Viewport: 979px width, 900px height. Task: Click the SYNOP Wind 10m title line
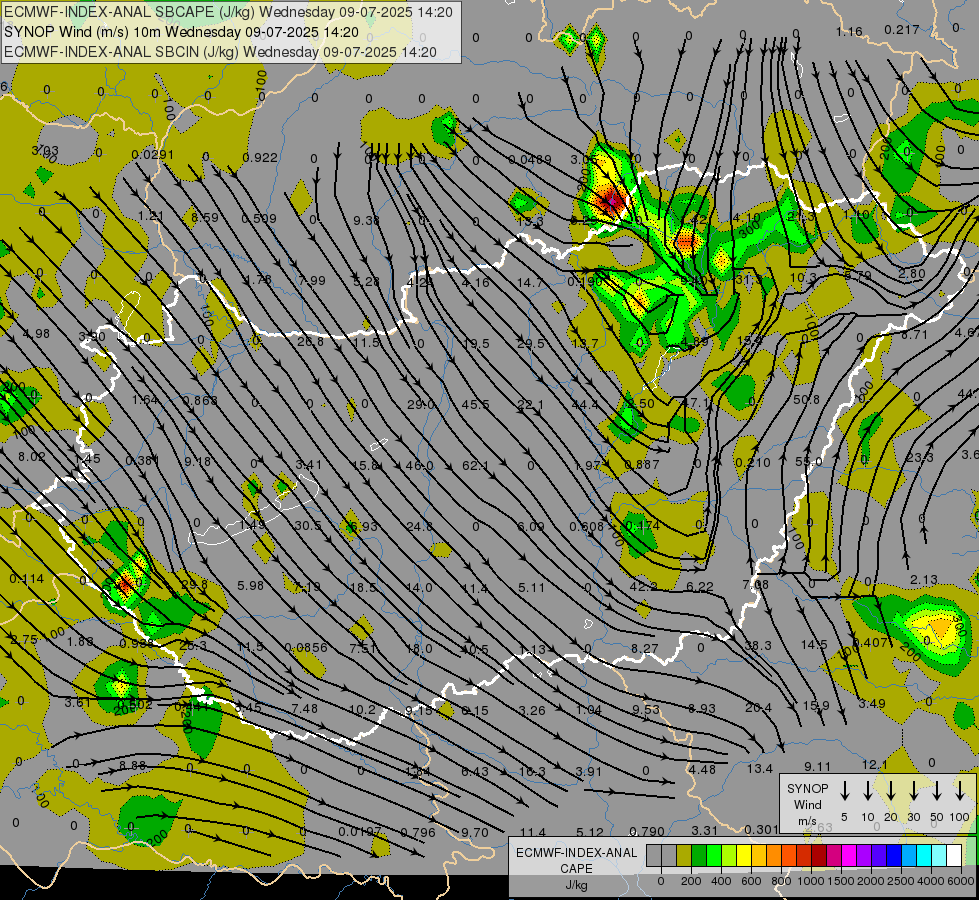[x=182, y=32]
